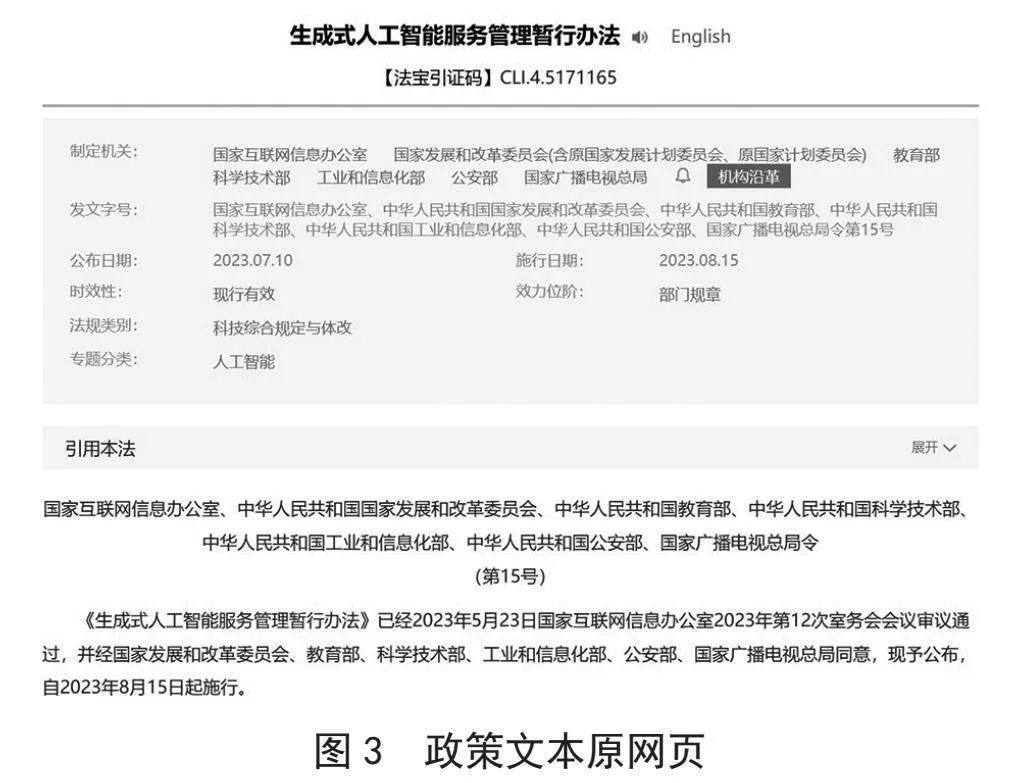Select 科学技术部 in issuing agencies
The width and height of the screenshot is (1010, 783).
[252, 177]
